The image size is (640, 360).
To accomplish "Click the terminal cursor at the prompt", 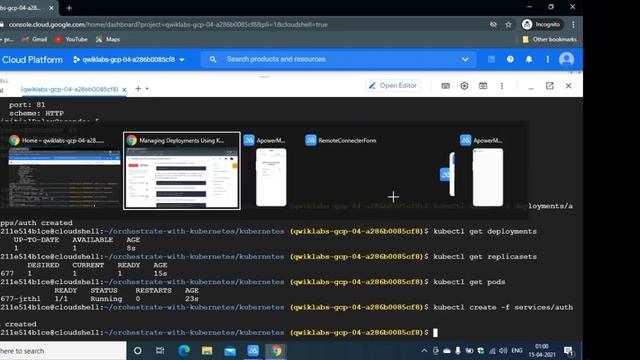I will [x=436, y=333].
